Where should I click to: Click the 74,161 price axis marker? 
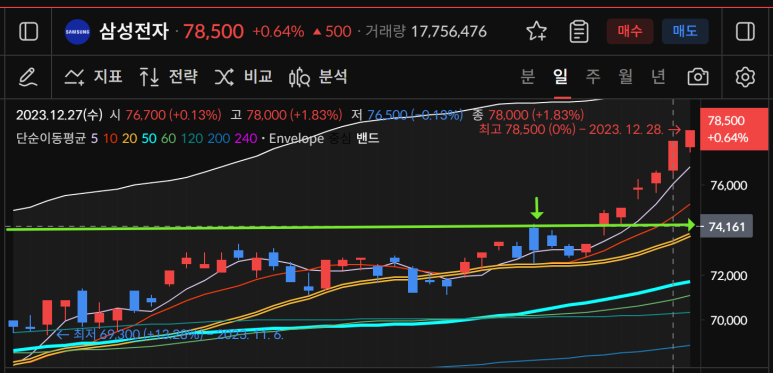(726, 227)
